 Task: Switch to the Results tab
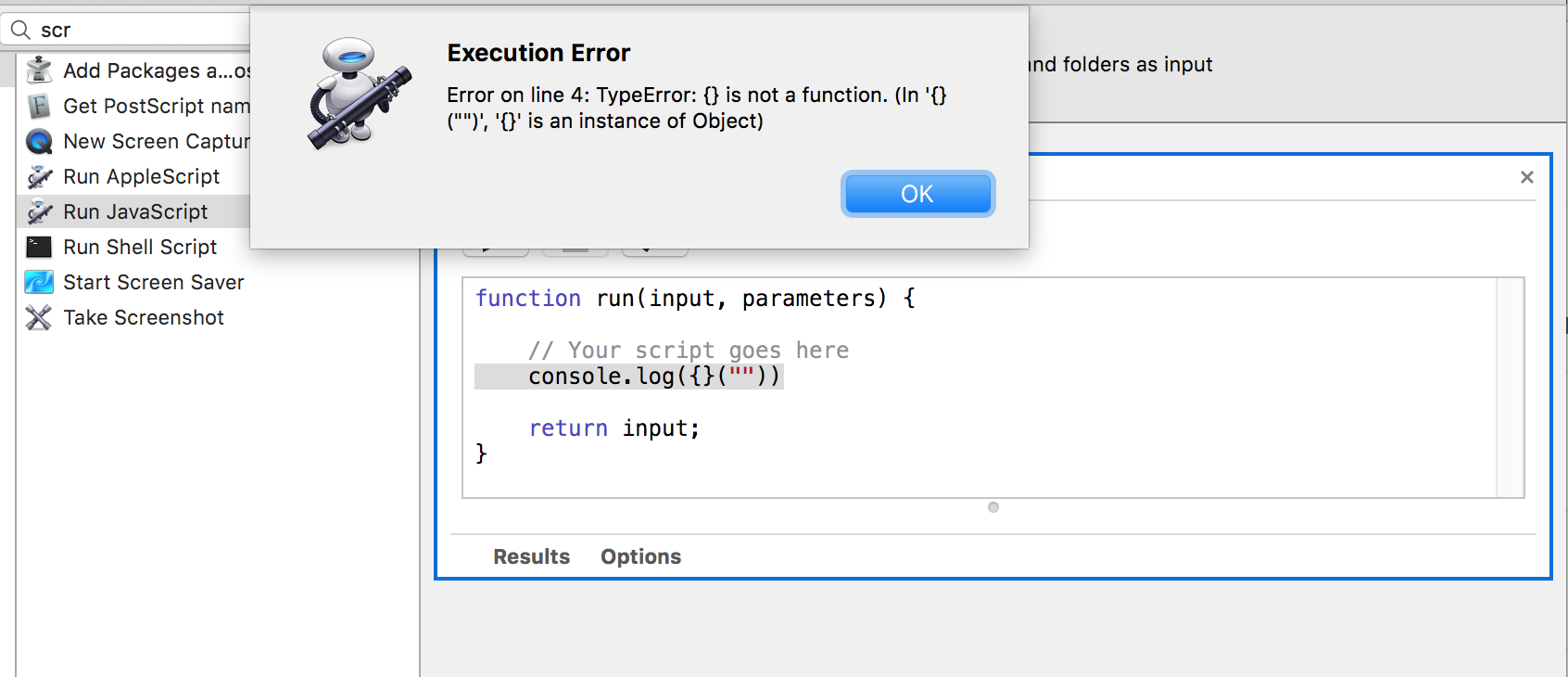pos(531,556)
